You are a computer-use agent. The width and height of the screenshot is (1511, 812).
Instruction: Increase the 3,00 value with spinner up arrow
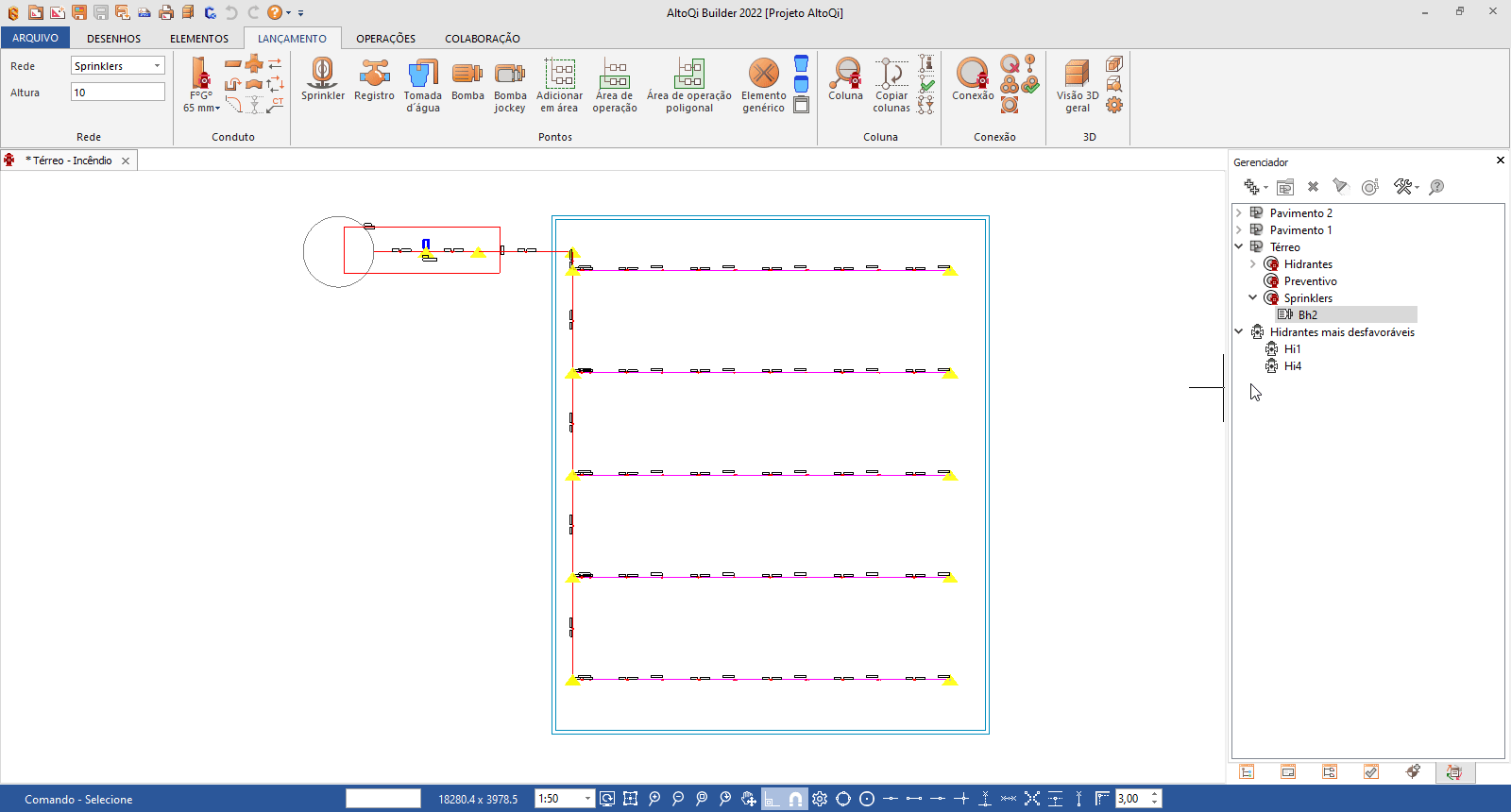tap(1155, 794)
